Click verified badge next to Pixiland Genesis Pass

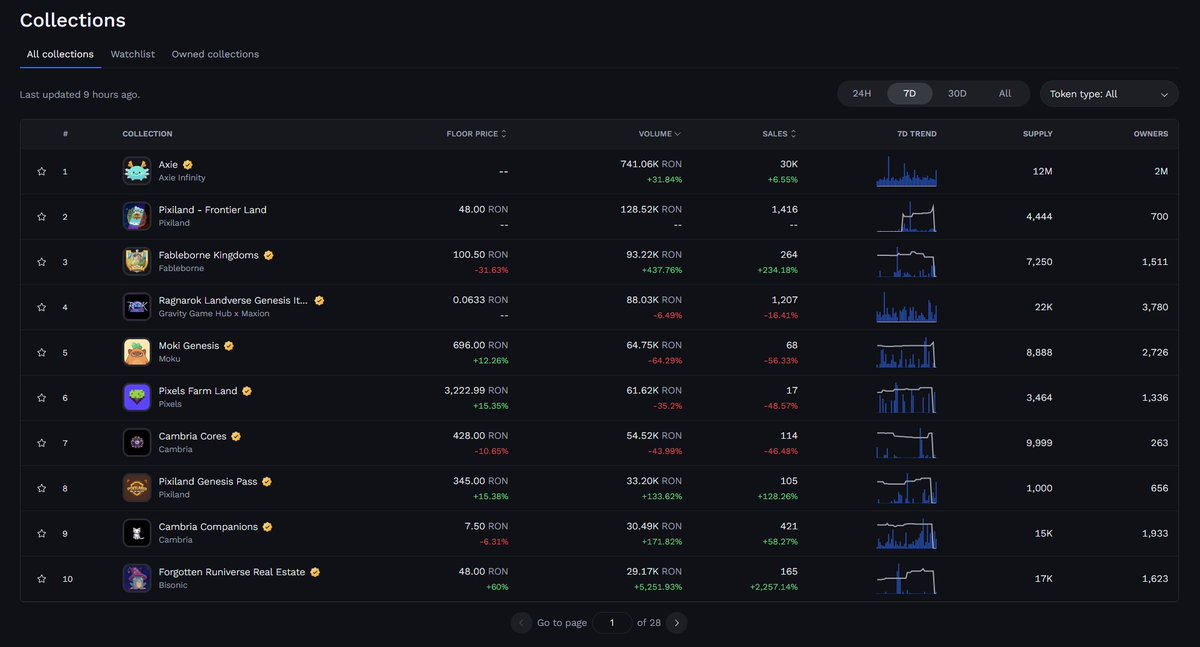[267, 481]
